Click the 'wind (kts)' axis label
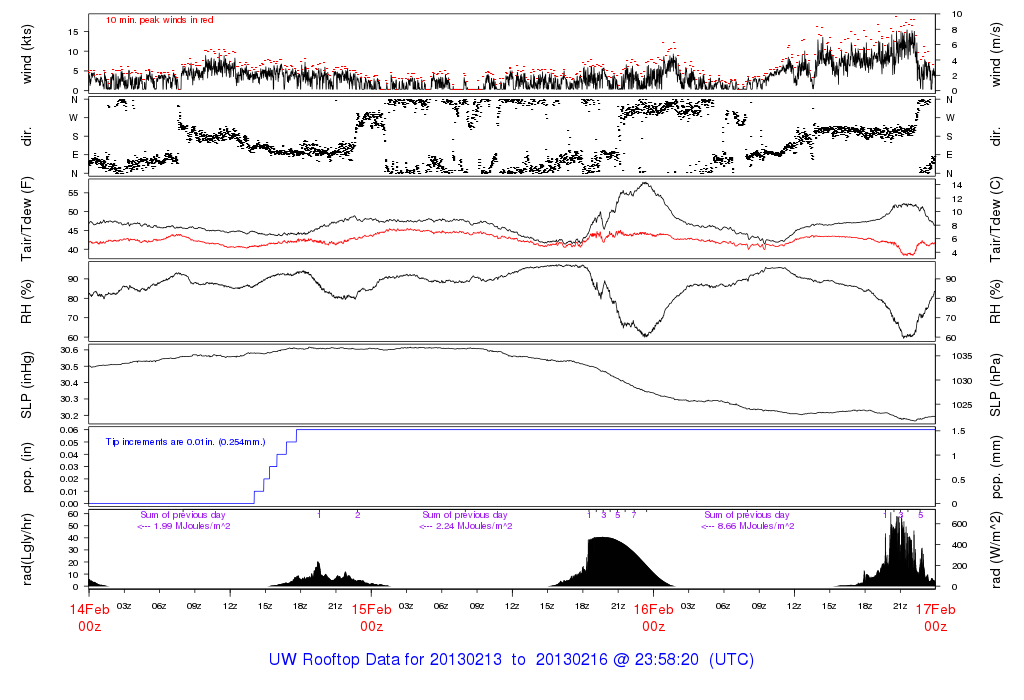The image size is (1024, 700). 28,53
